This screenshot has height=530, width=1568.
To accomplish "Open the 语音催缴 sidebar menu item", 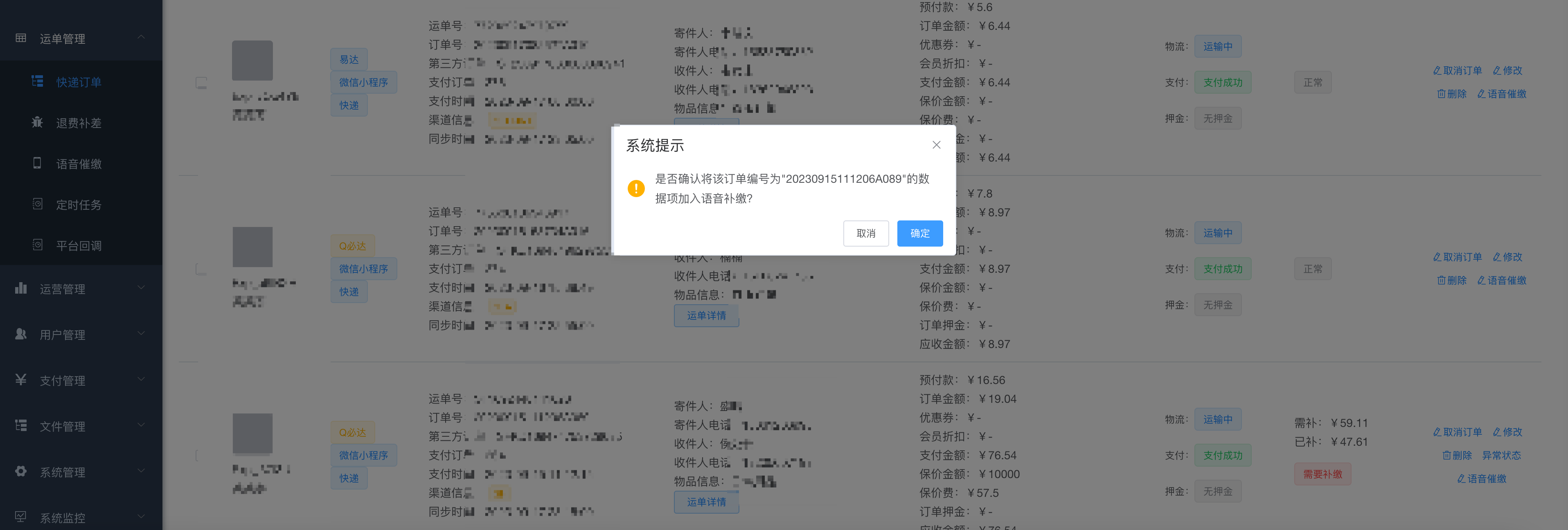I will tap(81, 163).
